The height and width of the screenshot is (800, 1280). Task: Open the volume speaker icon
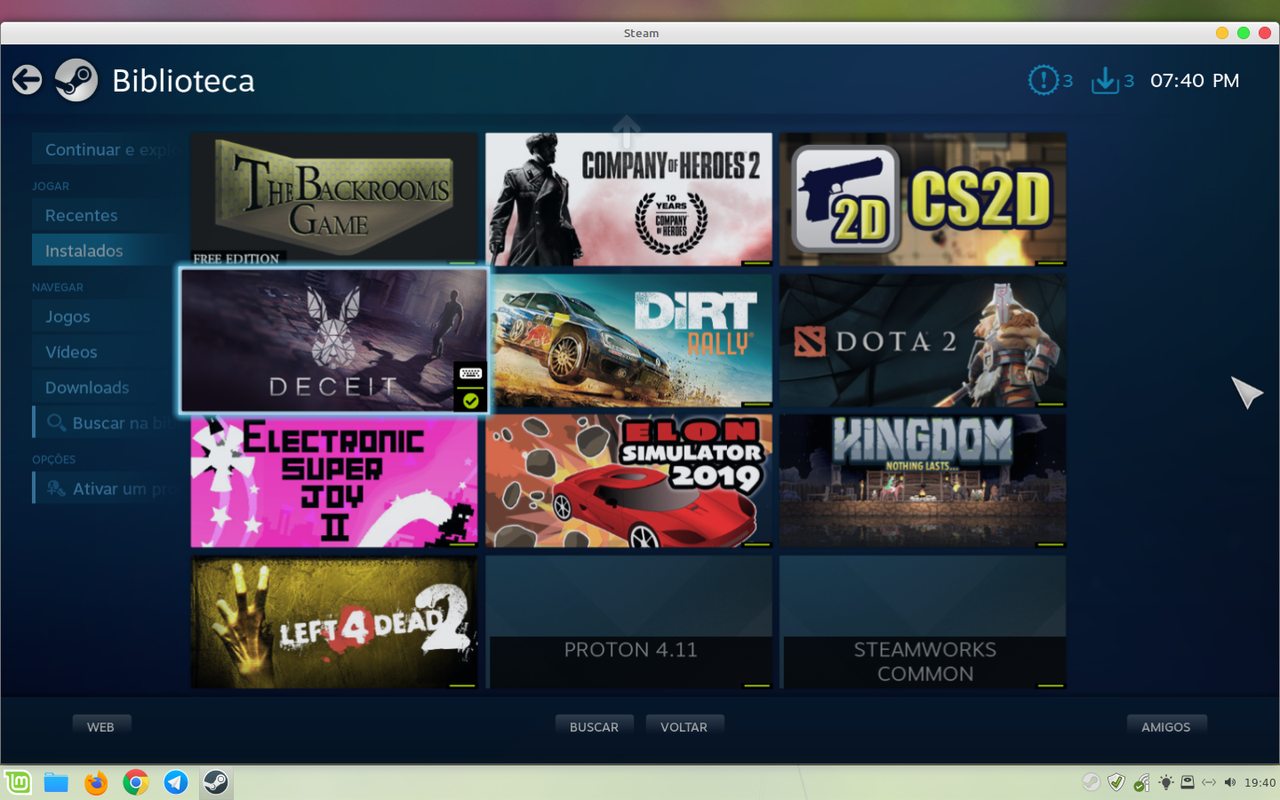pos(1230,782)
